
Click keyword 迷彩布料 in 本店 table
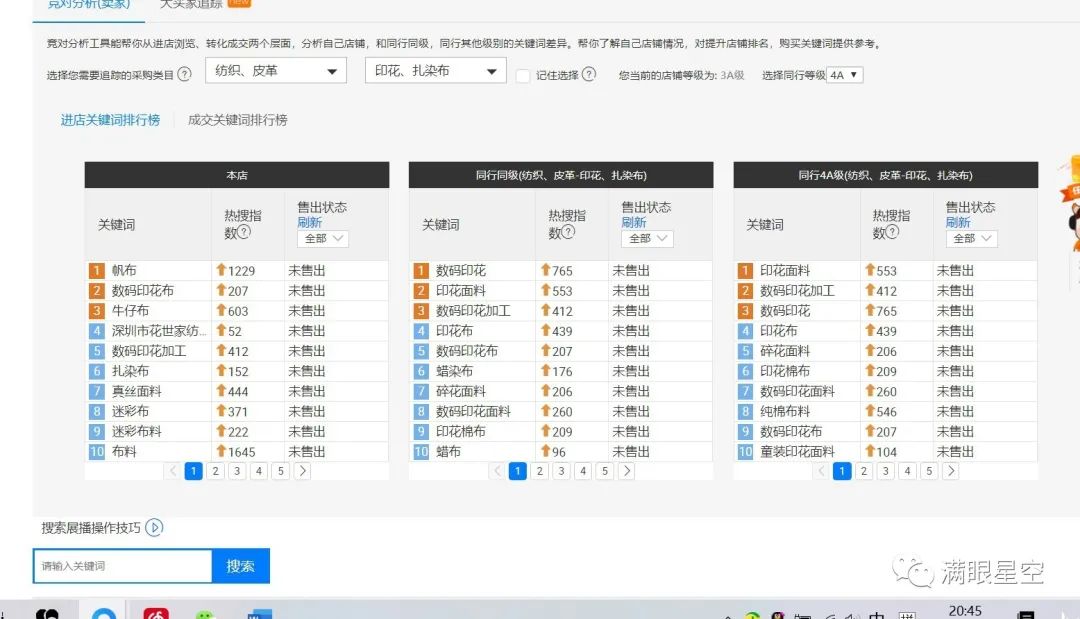(x=136, y=431)
